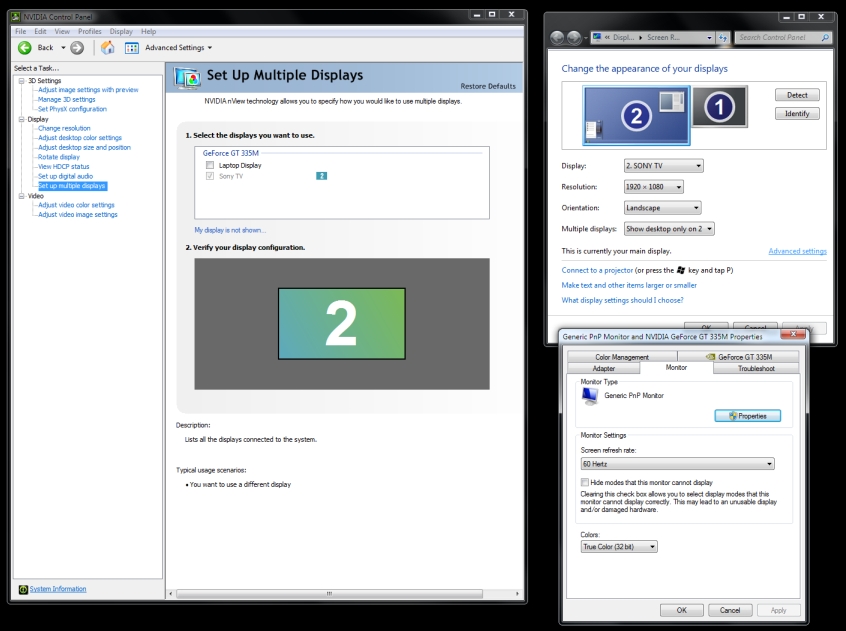The image size is (846, 631).
Task: Open the address bar dropdown arrow
Action: pos(709,38)
